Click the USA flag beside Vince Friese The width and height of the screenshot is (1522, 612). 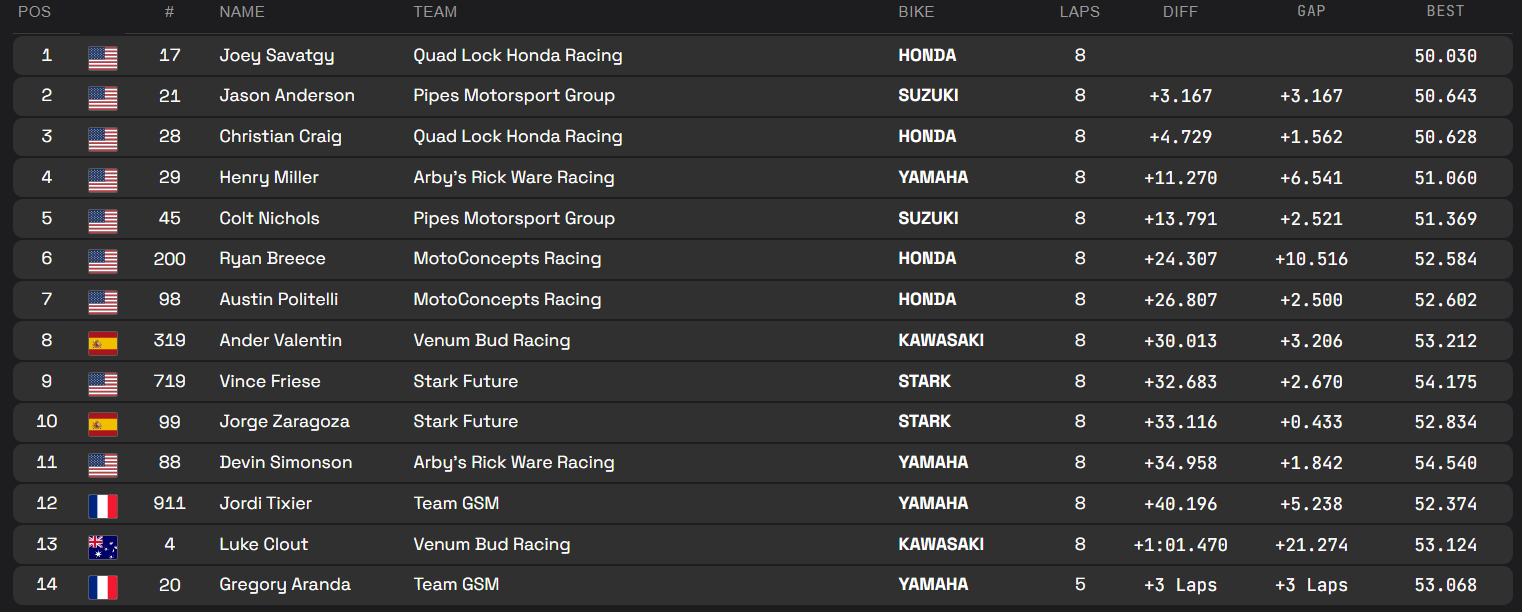click(103, 384)
